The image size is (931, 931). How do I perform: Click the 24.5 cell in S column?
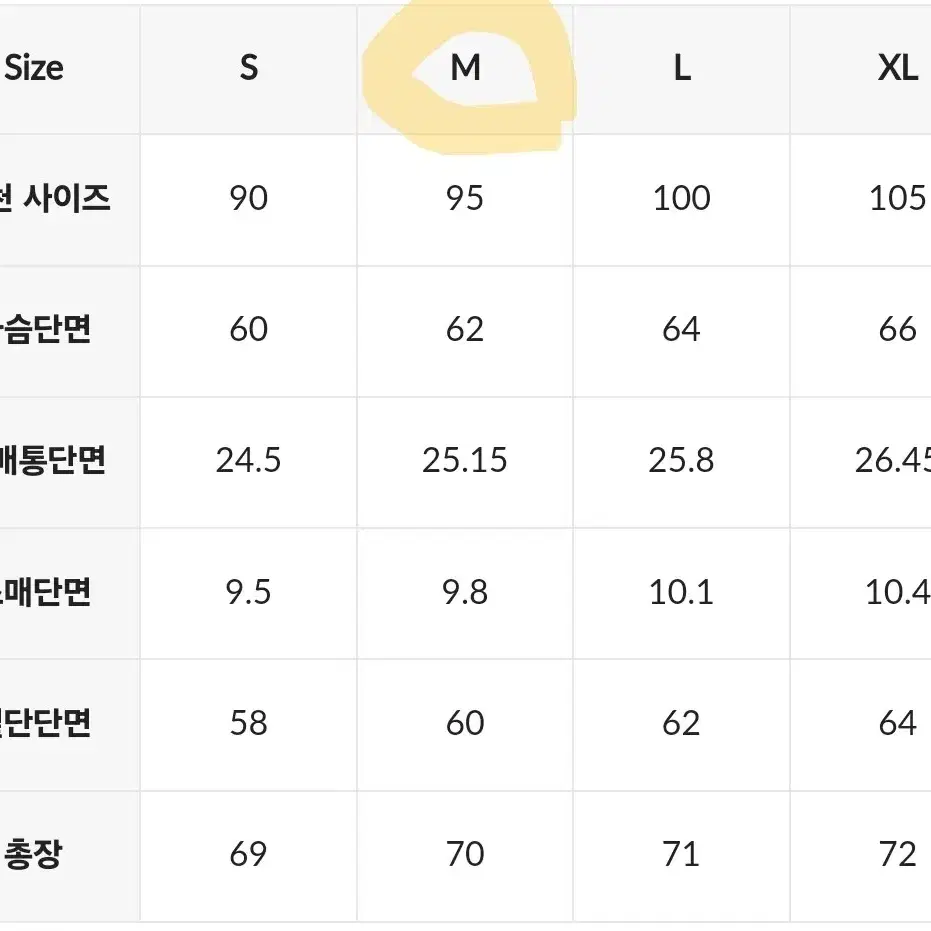point(248,460)
